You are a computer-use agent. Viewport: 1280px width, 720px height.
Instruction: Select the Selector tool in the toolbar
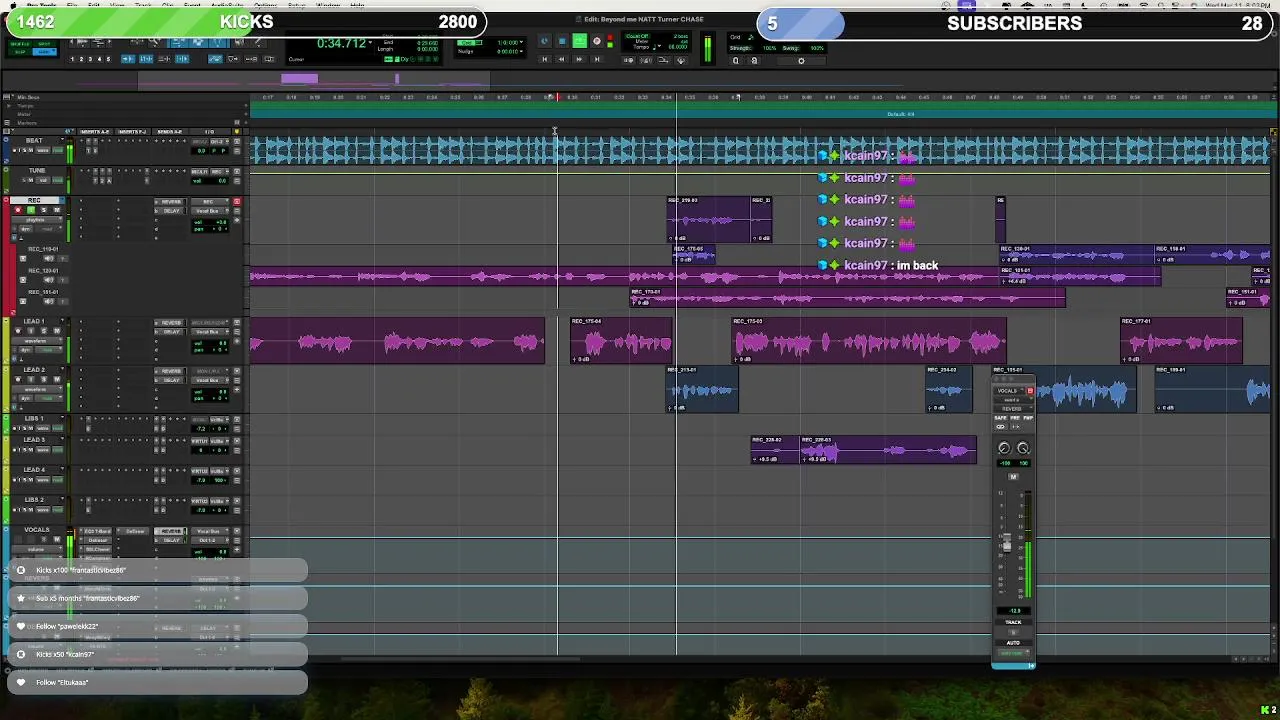click(x=197, y=42)
